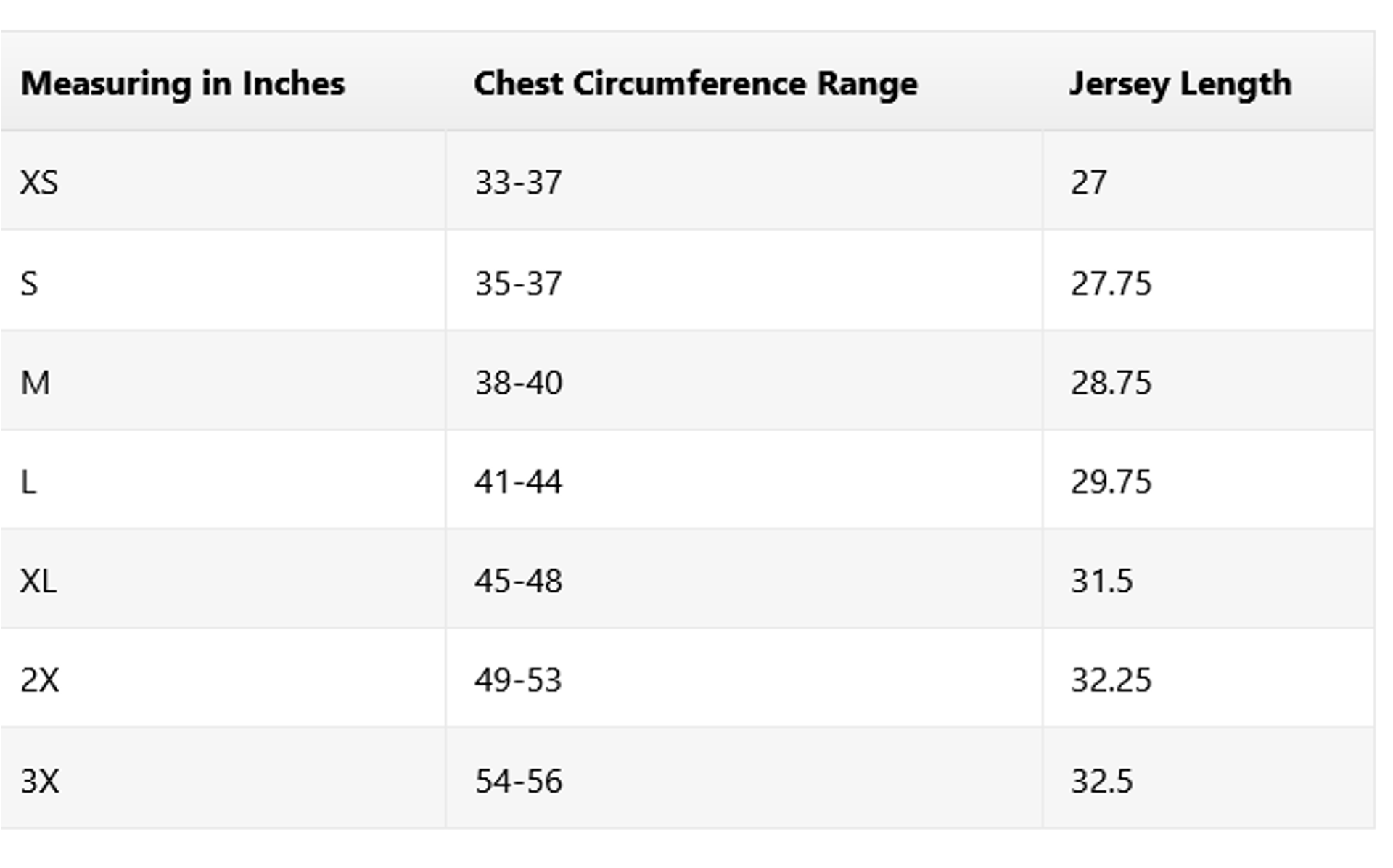Click the 45-48 chest range value

click(x=519, y=581)
